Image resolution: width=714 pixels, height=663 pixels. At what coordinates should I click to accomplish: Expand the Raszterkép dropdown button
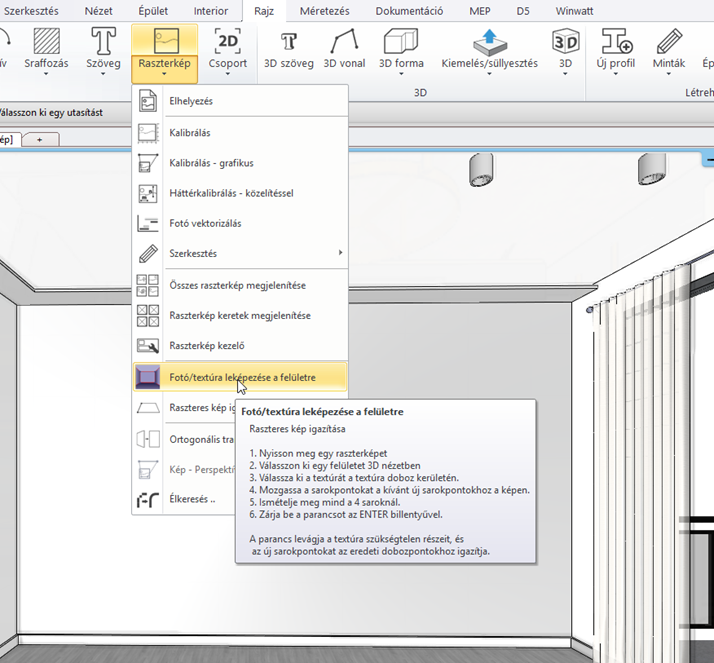point(164,73)
